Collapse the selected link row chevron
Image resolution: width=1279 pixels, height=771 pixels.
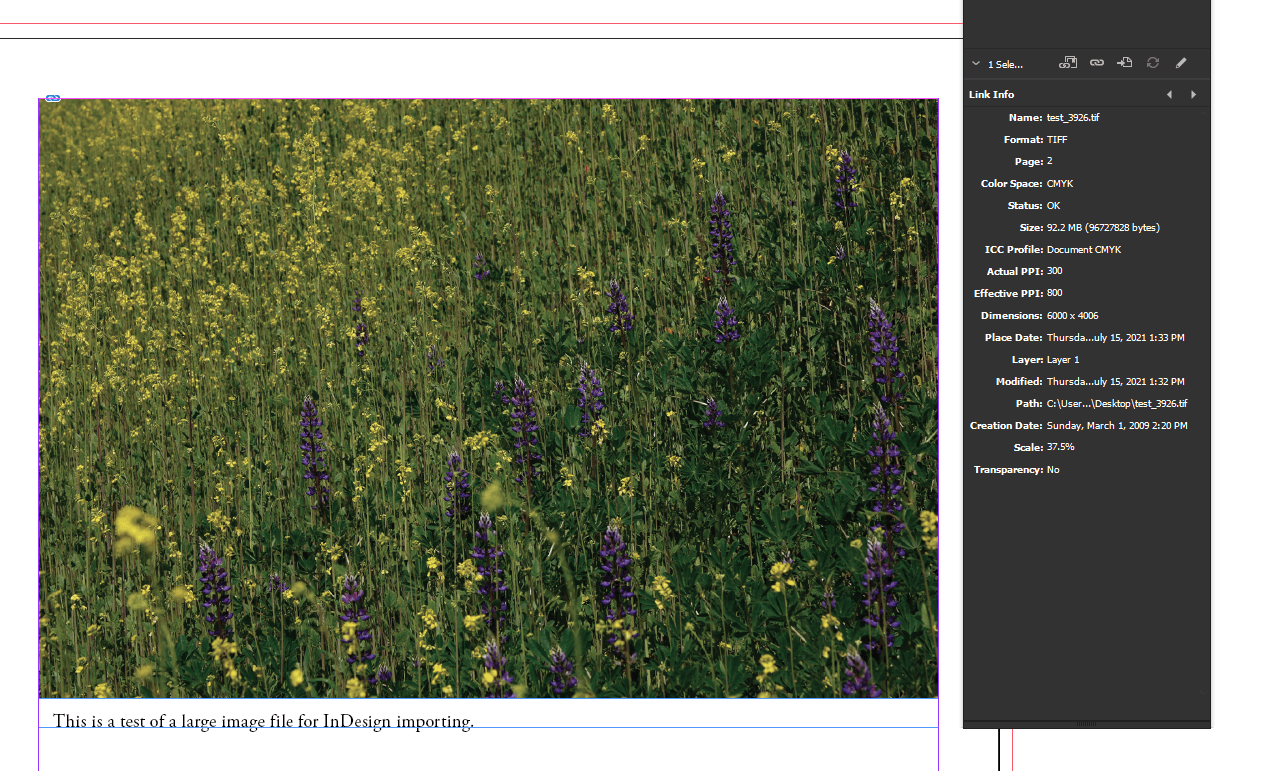tap(975, 63)
